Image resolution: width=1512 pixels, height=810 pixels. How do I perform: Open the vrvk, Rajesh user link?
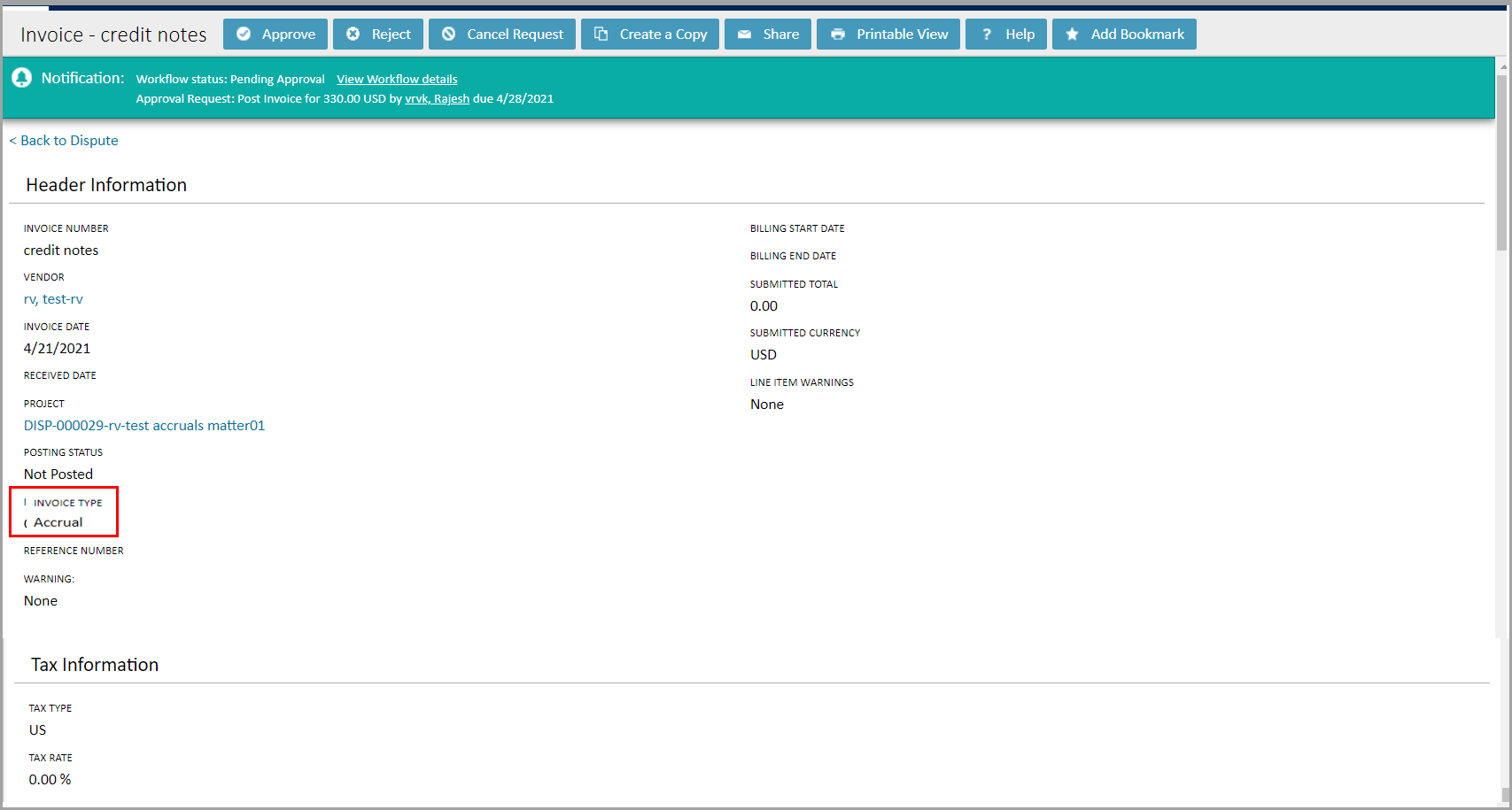point(437,99)
